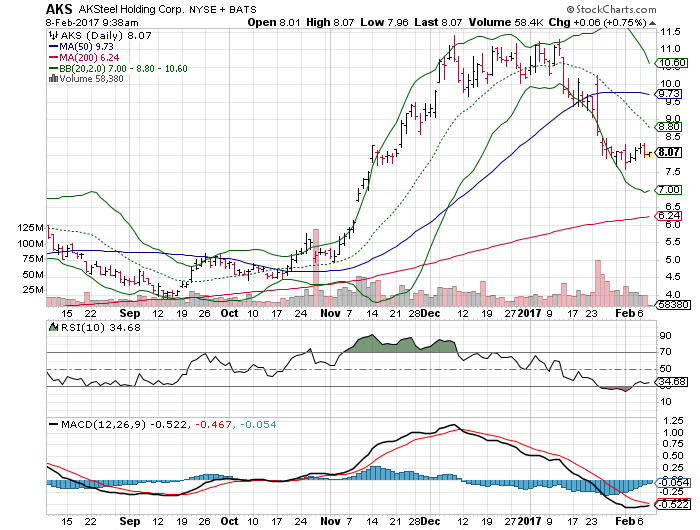Click the MACD(12,26,9) -0.522 label
700x530 pixels.
[x=124, y=424]
